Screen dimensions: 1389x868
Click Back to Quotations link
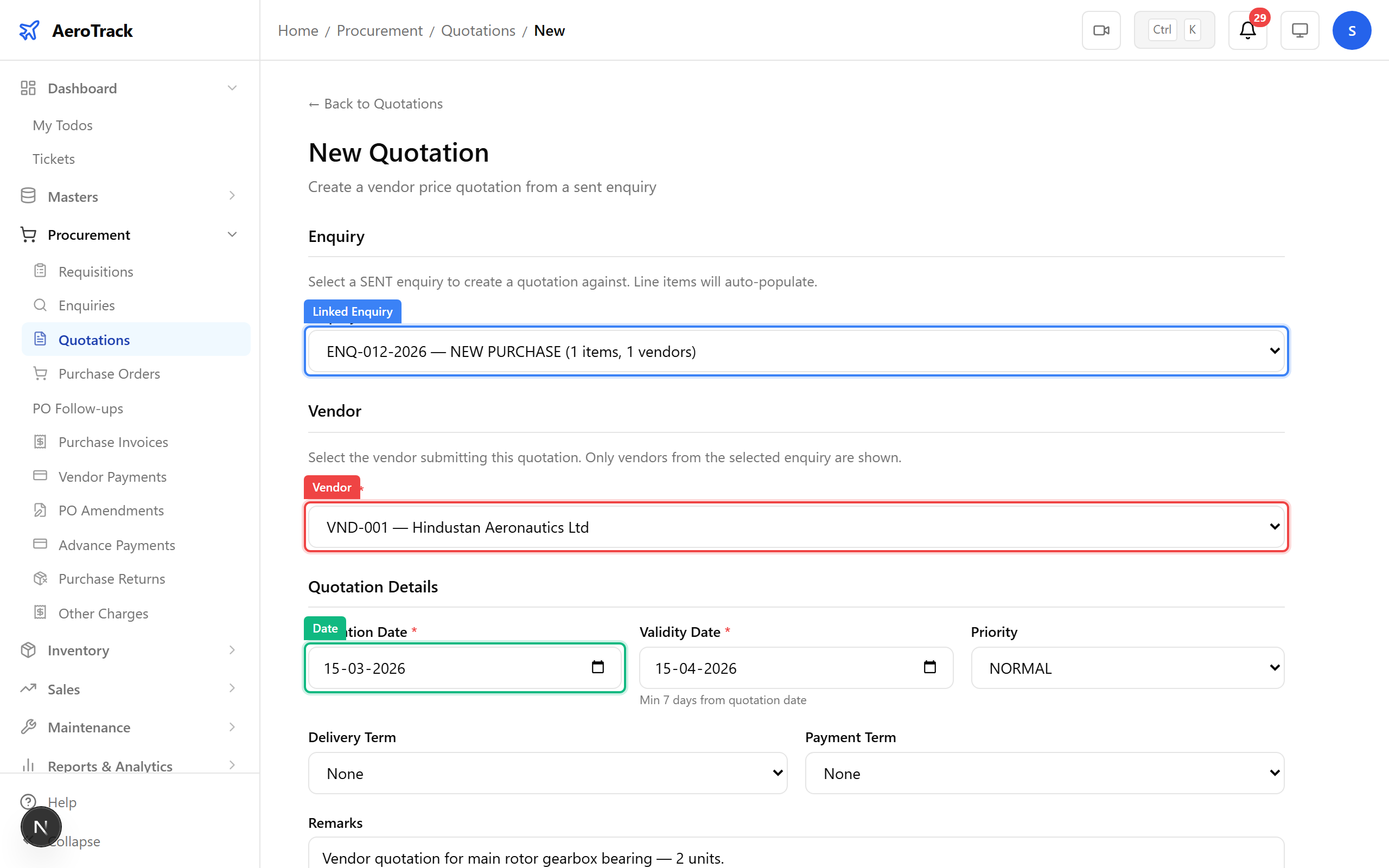(375, 103)
